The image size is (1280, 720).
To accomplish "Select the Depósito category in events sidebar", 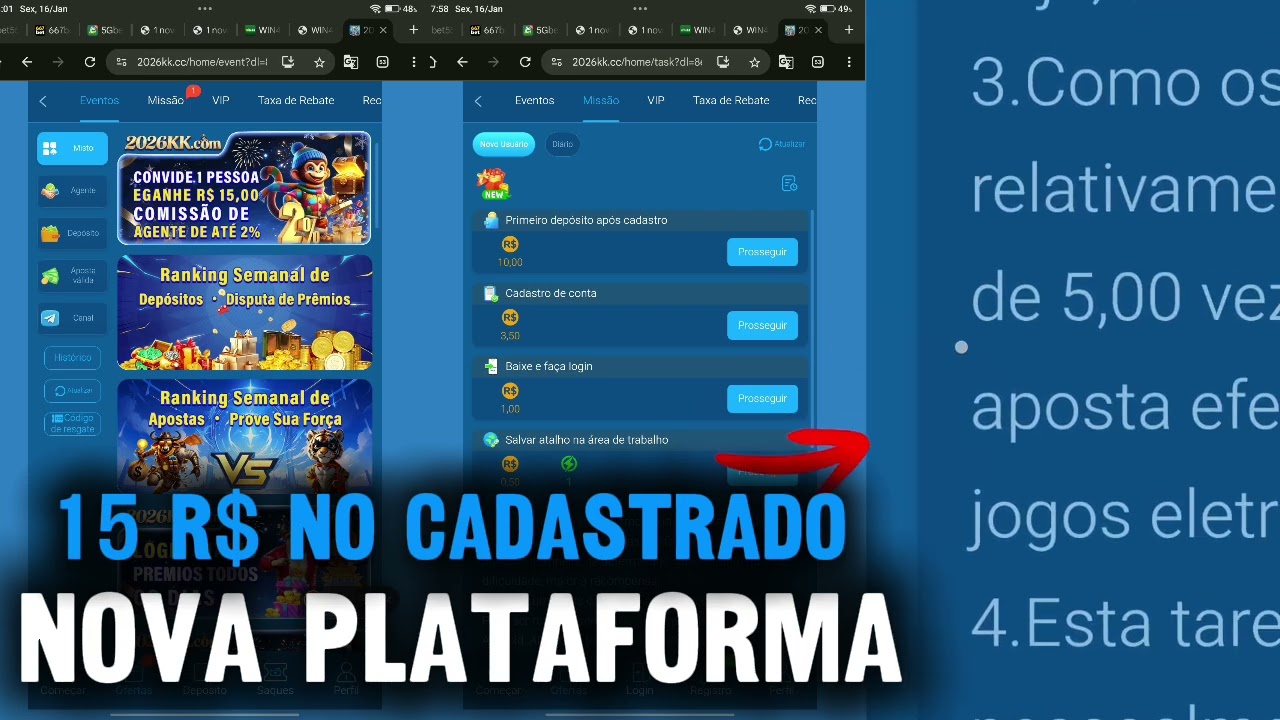I will click(x=72, y=233).
